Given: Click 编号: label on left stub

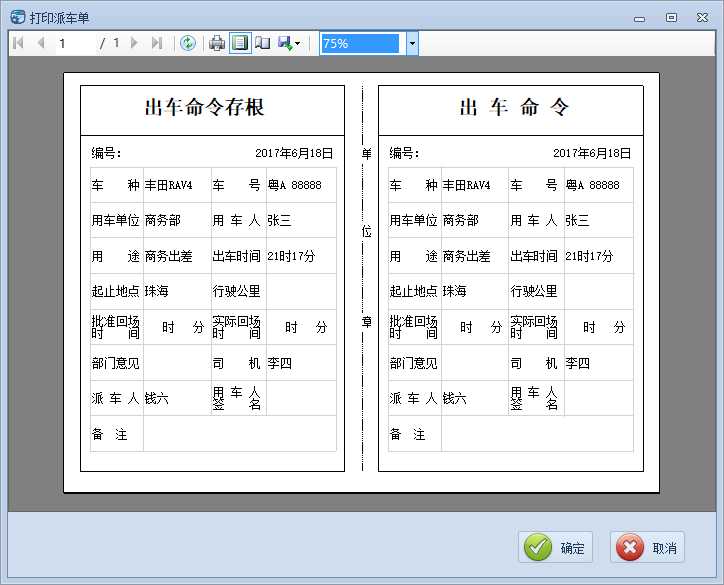Looking at the screenshot, I should pos(106,153).
